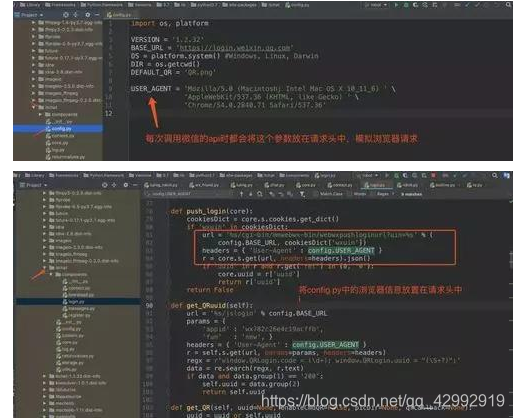The height and width of the screenshot is (420, 515).
Task: Select highlighted login.py in bottom Project tree
Action: coord(78,301)
